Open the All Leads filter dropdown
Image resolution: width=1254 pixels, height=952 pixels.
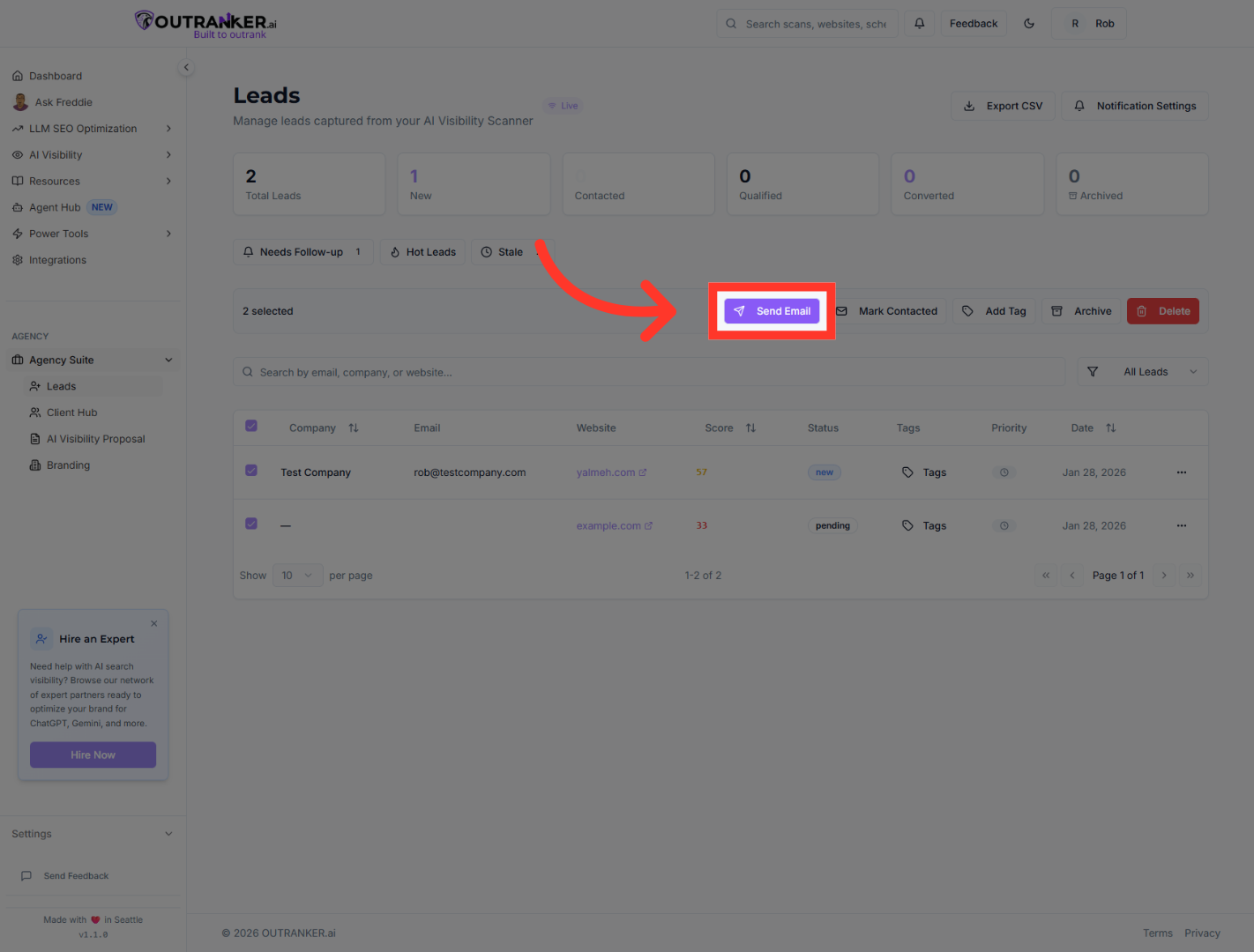1143,372
